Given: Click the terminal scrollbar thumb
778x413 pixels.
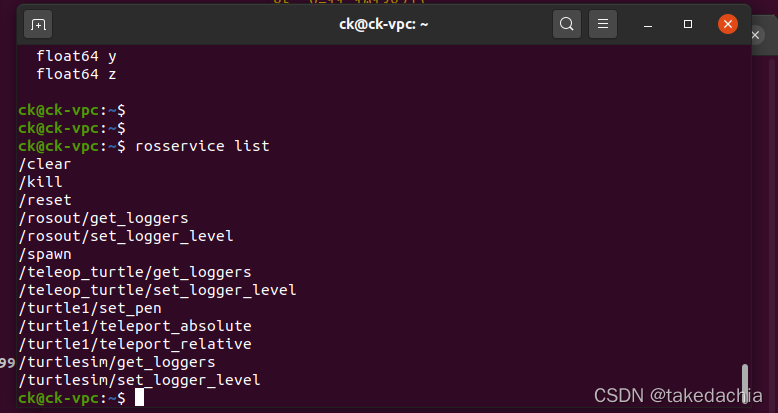Looking at the screenshot, I should pos(744,383).
